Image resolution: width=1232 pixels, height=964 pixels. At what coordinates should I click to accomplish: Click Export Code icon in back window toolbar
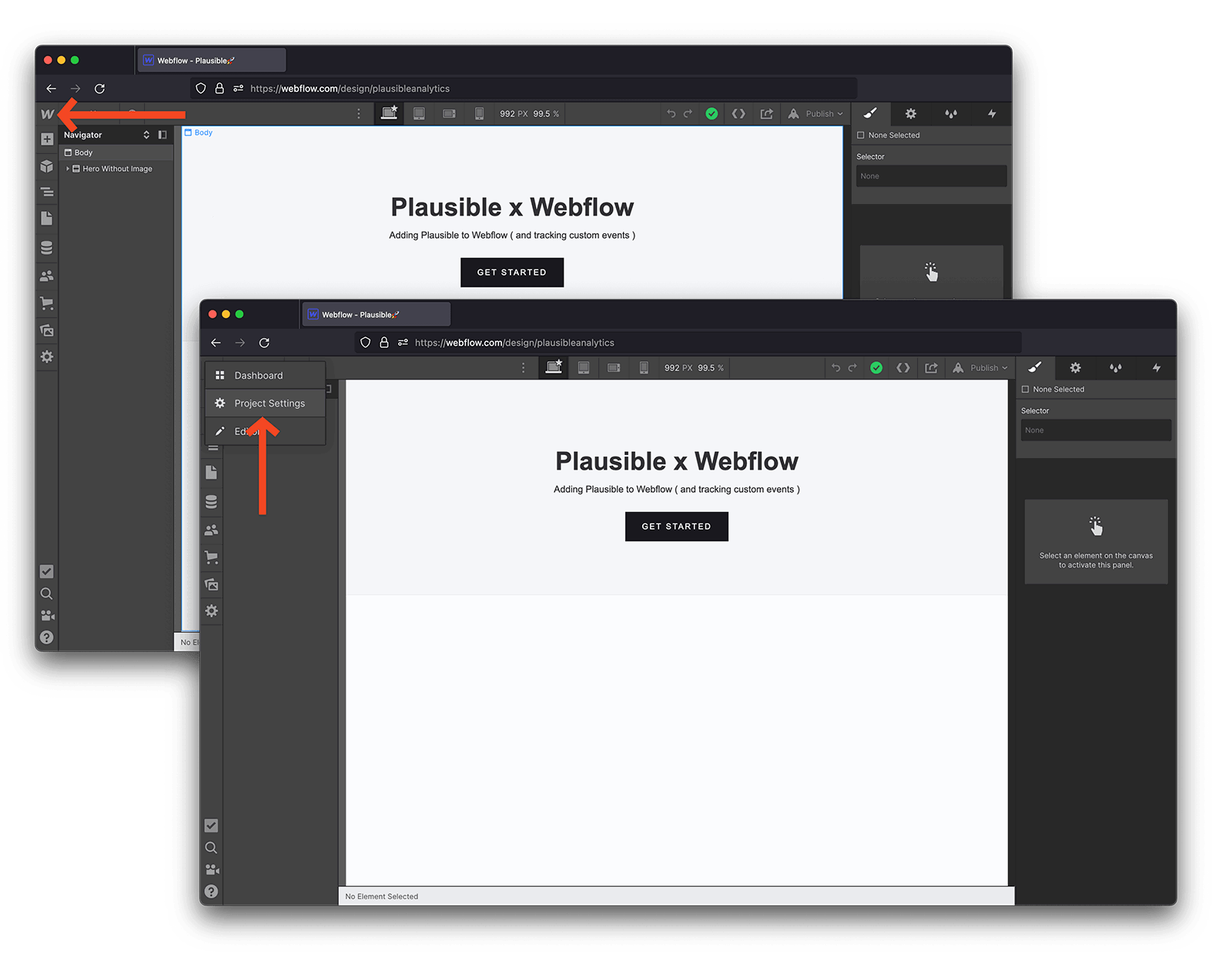(x=738, y=114)
